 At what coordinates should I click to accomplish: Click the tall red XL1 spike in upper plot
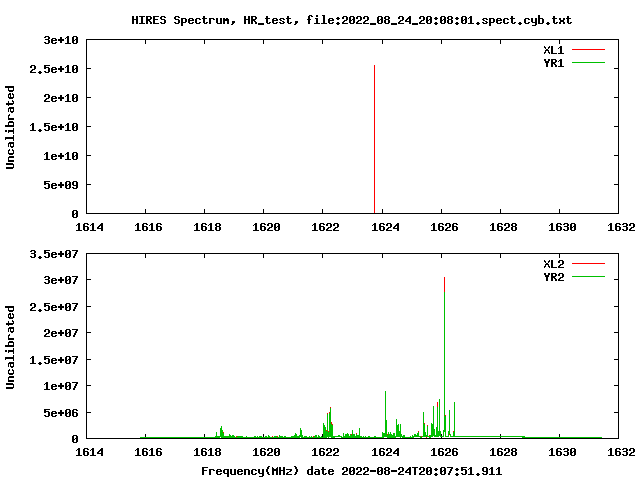tap(374, 139)
